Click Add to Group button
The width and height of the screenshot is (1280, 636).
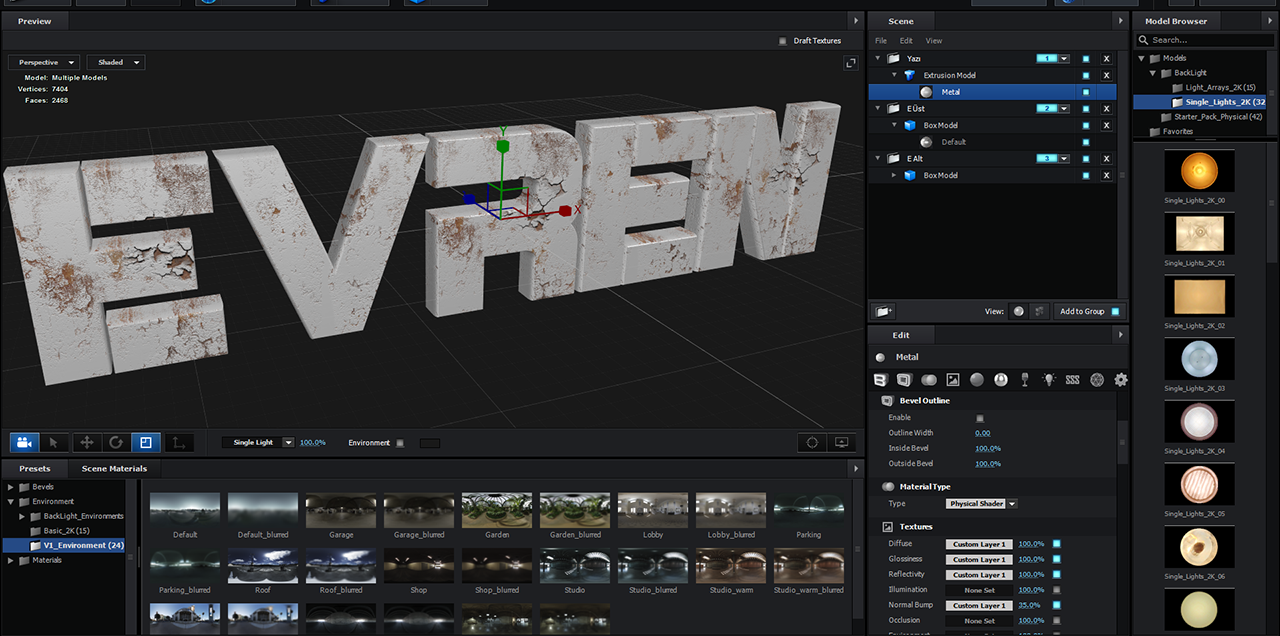pyautogui.click(x=1090, y=311)
